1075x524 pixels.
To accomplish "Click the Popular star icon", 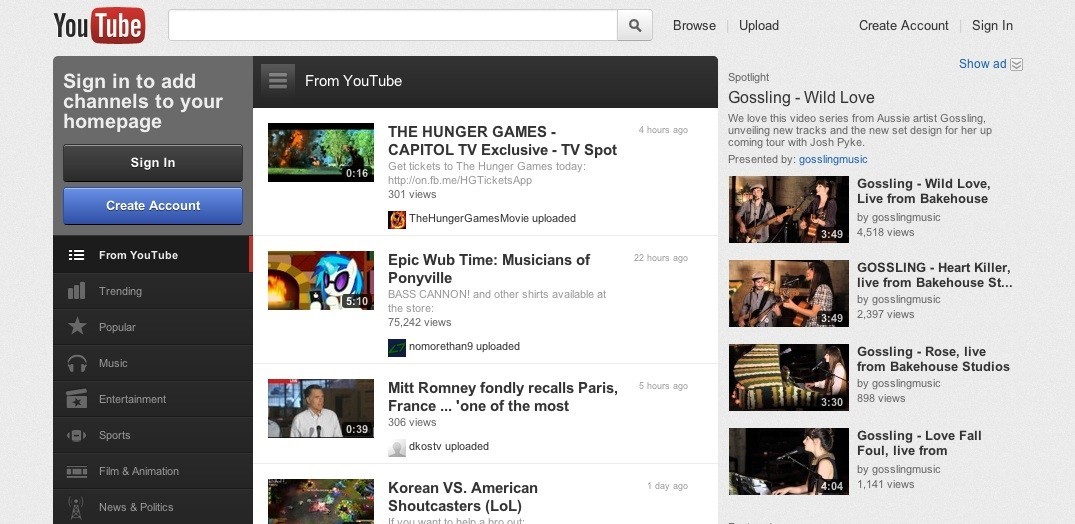I will [x=77, y=326].
